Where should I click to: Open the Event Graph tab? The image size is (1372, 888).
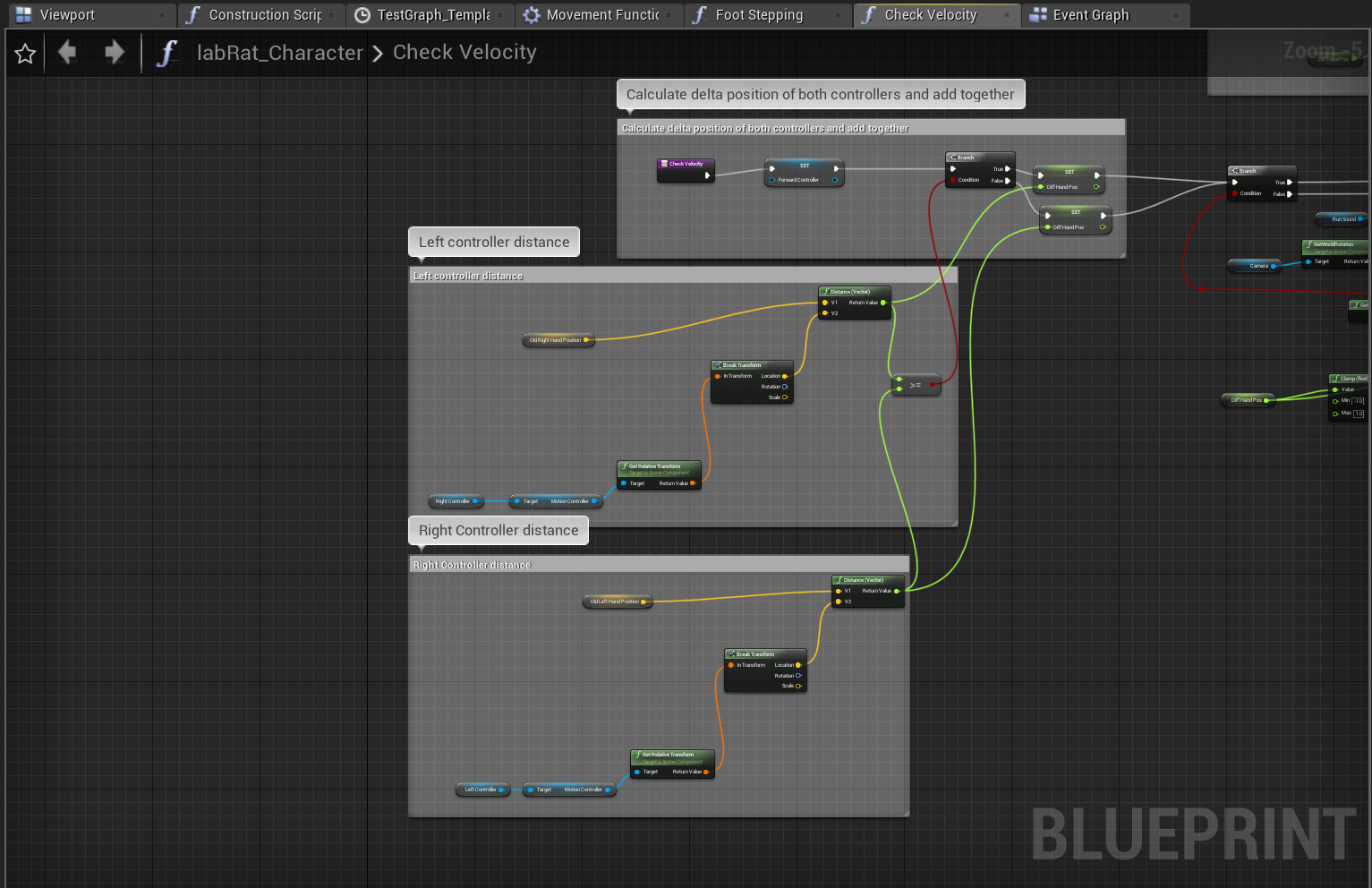click(x=1091, y=15)
